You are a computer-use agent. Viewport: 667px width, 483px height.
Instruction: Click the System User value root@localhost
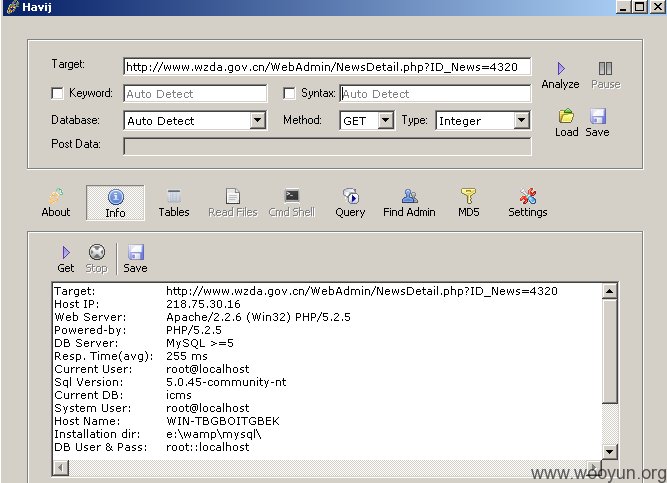coord(208,408)
